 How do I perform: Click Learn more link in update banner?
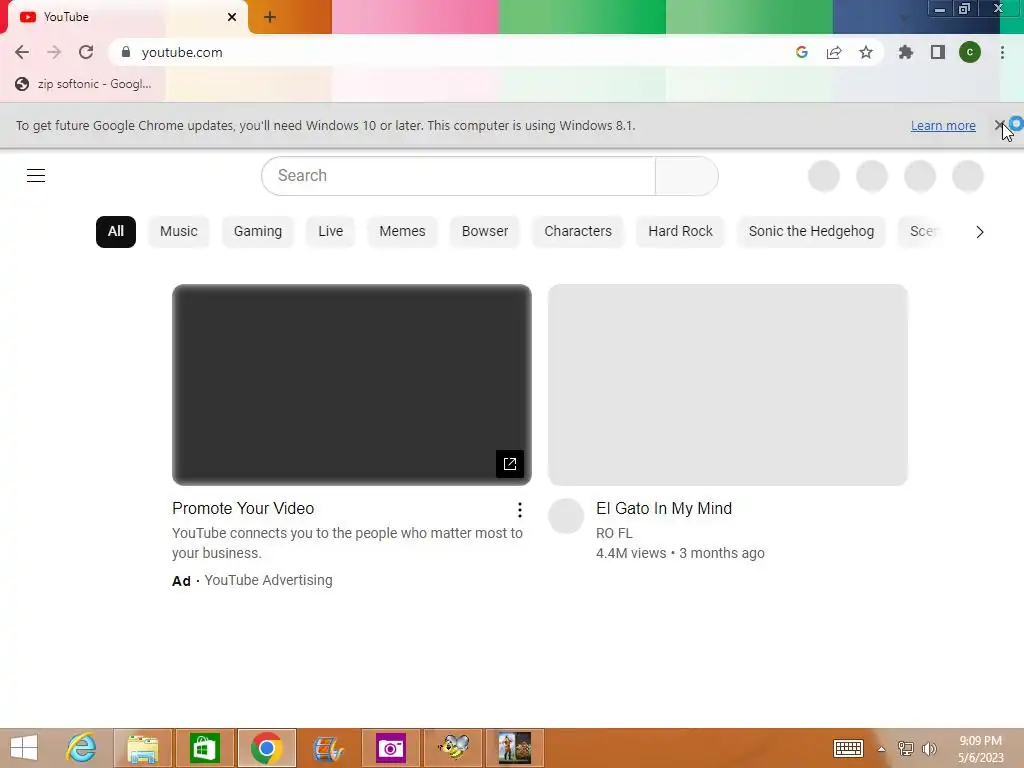tap(943, 125)
